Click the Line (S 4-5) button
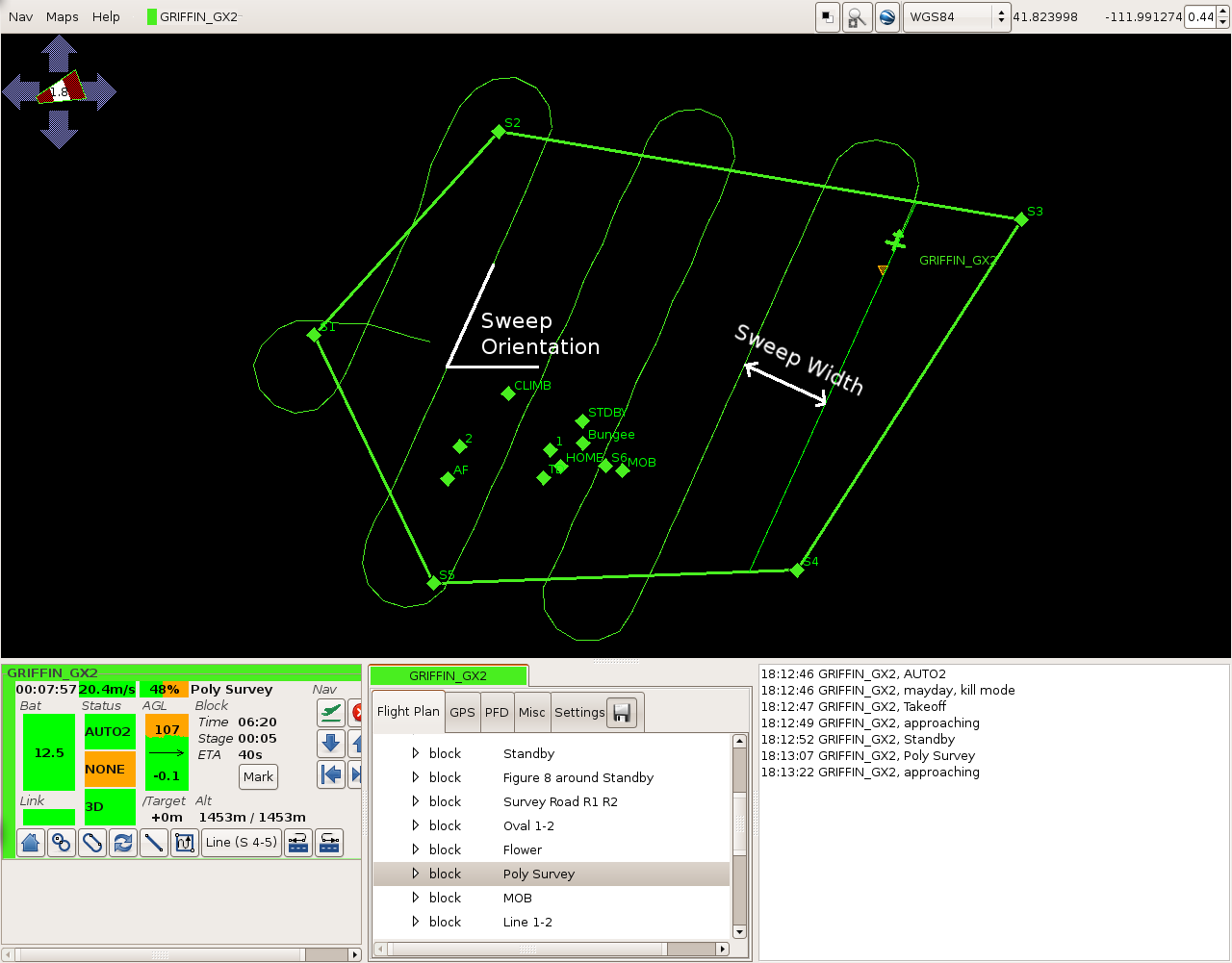Screen dimensions: 1232x963 point(242,843)
